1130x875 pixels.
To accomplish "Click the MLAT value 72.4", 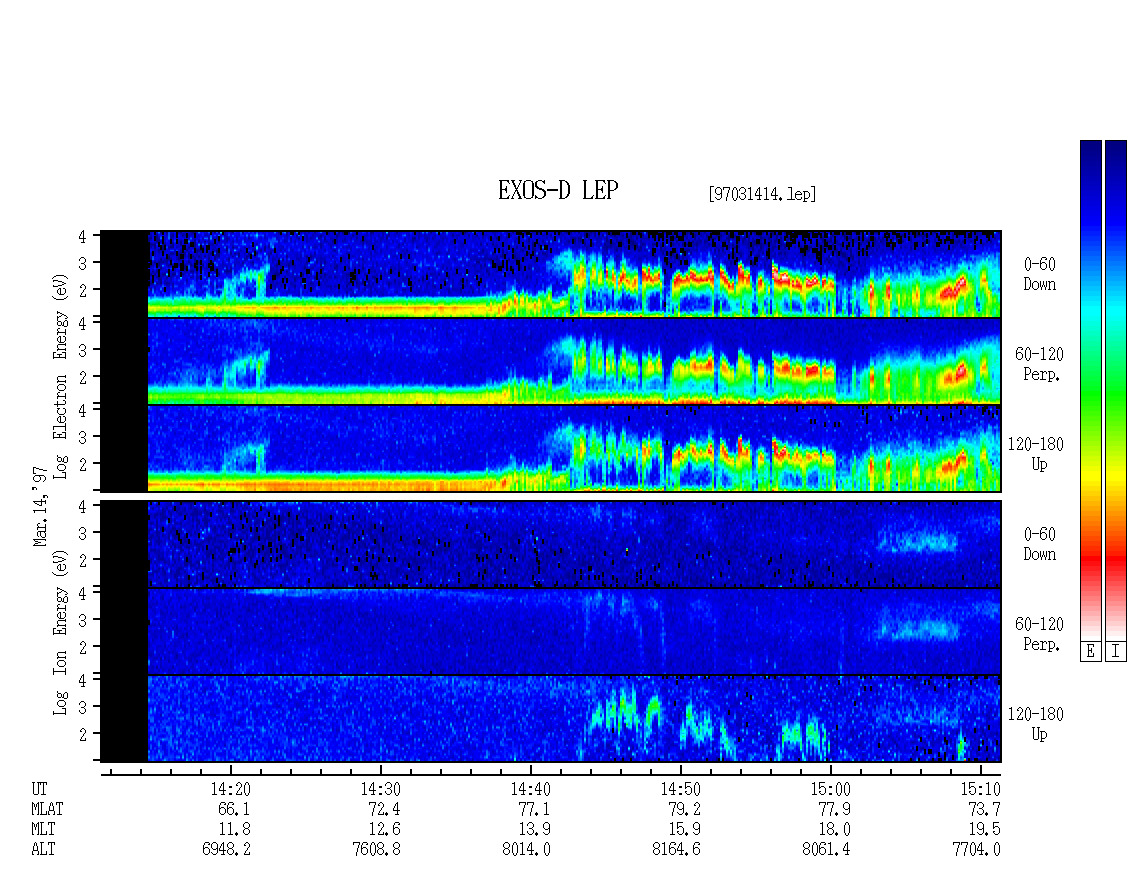I will tap(384, 809).
